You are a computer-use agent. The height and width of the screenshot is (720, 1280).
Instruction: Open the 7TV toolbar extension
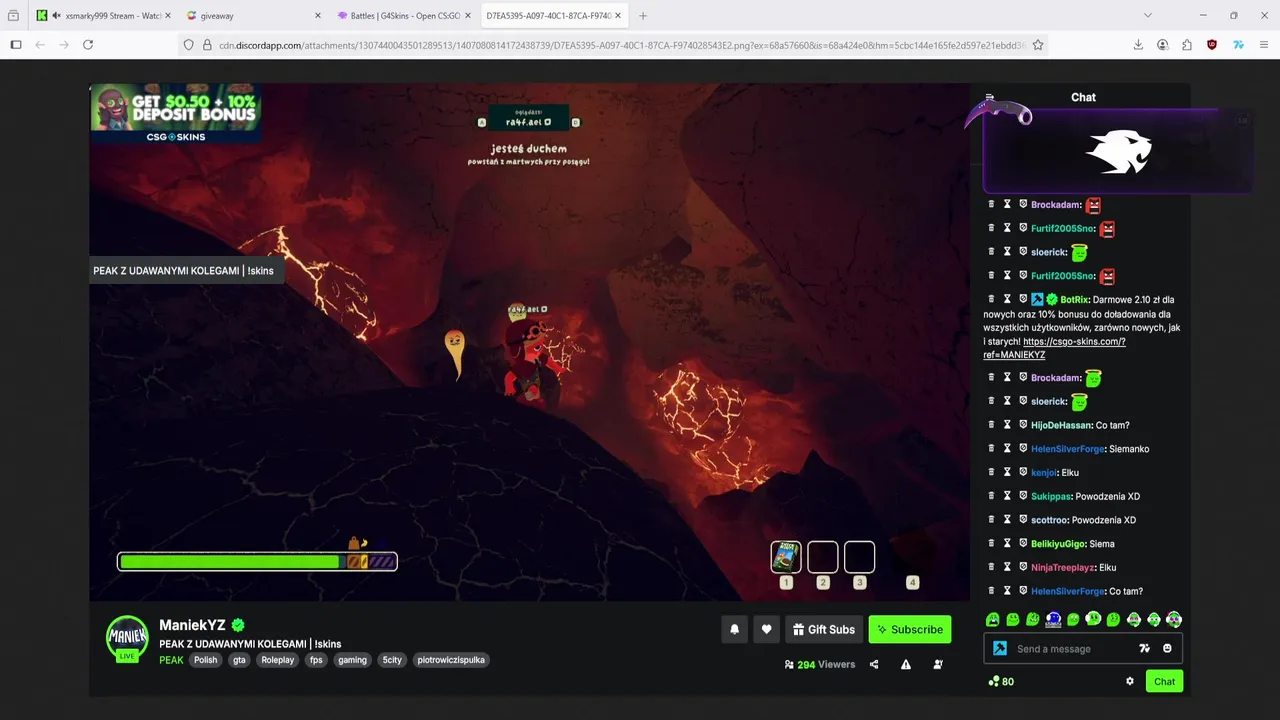[x=1238, y=45]
